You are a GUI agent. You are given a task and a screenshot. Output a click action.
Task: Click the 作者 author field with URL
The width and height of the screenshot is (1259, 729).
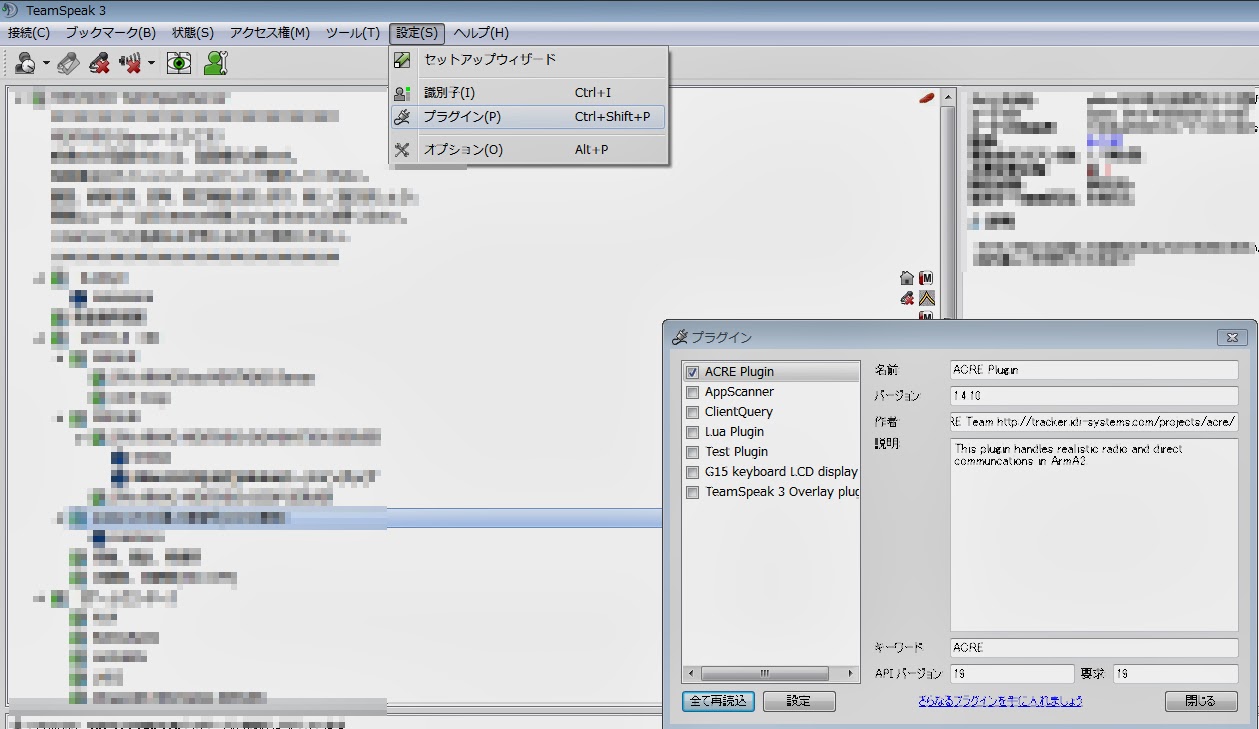pyautogui.click(x=1094, y=422)
